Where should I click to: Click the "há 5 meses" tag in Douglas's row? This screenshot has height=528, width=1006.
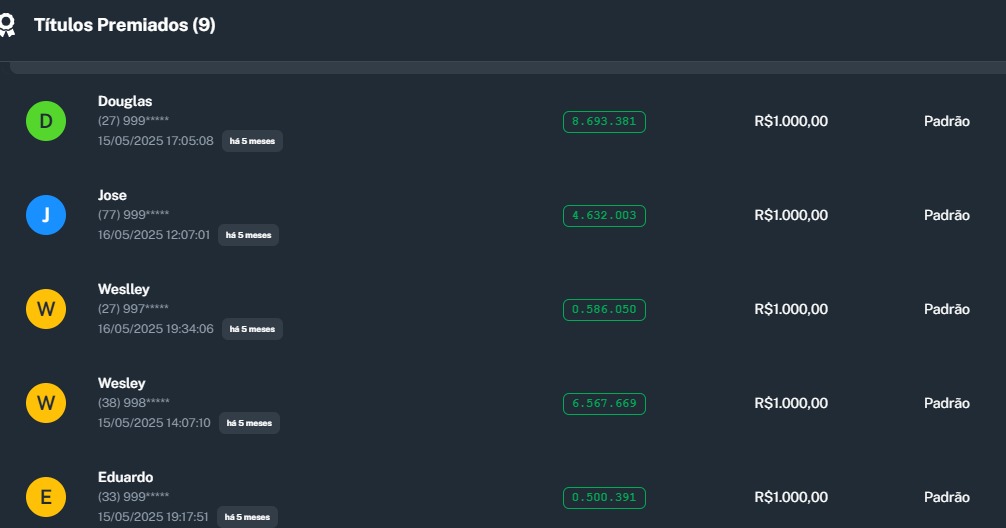(252, 141)
